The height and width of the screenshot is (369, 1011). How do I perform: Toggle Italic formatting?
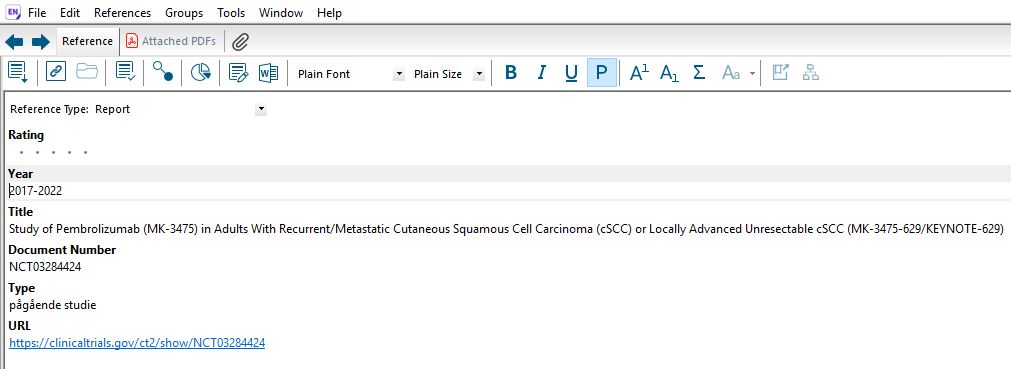pyautogui.click(x=542, y=73)
